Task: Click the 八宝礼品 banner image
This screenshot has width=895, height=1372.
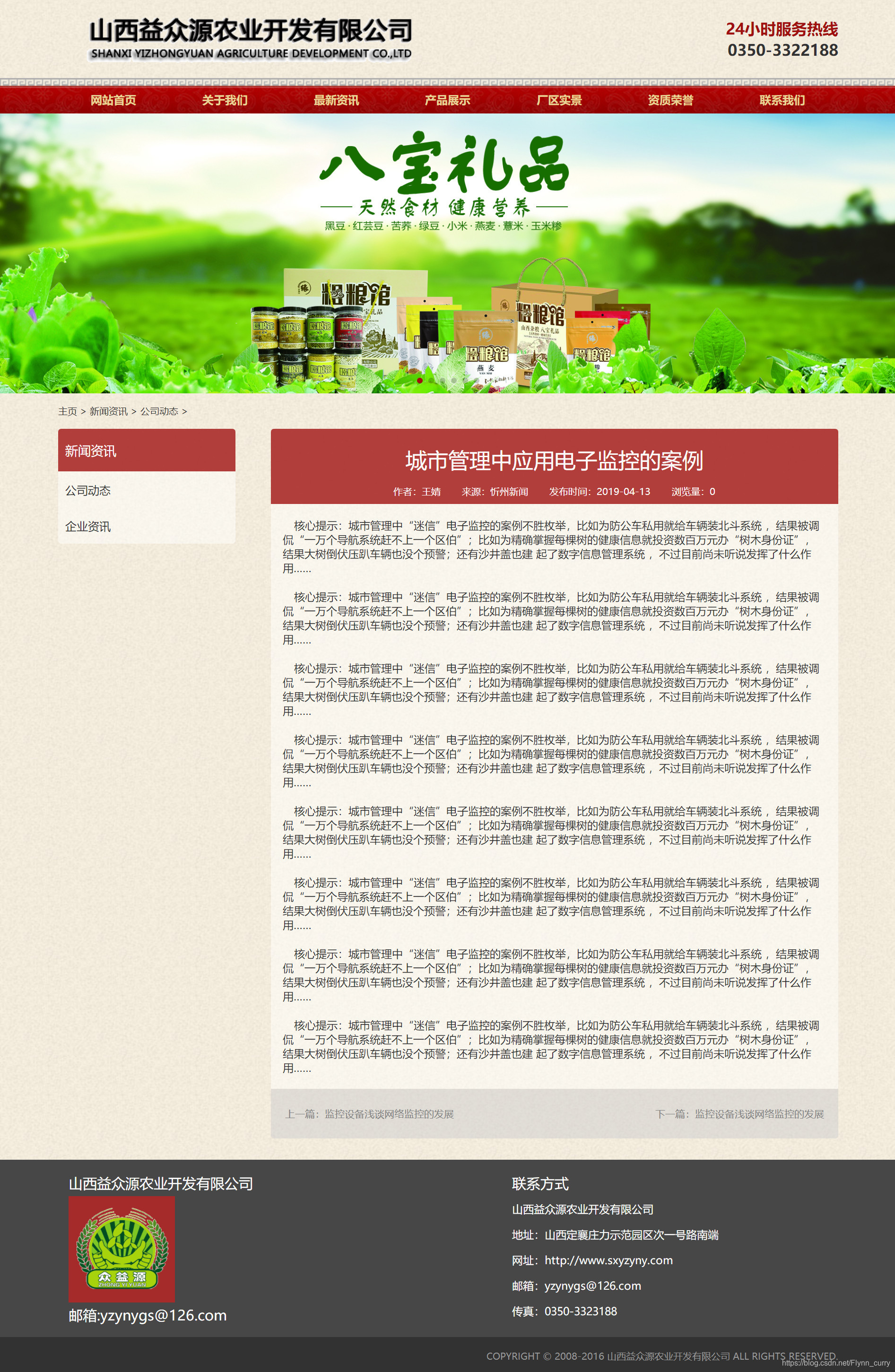Action: (x=447, y=253)
